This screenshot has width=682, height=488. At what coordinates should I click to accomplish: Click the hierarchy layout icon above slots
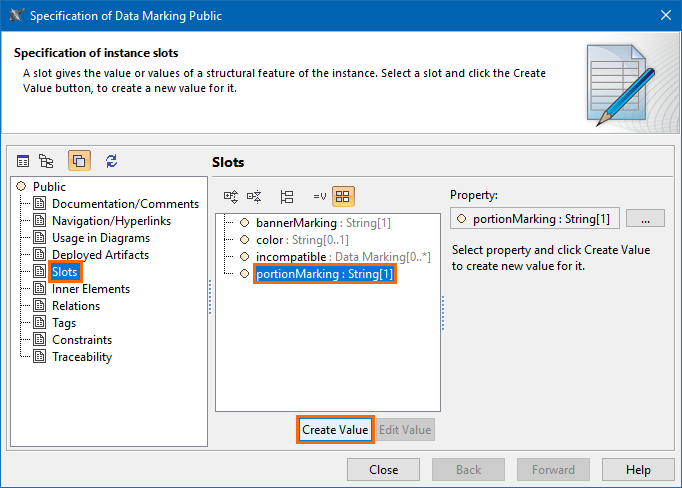click(287, 197)
